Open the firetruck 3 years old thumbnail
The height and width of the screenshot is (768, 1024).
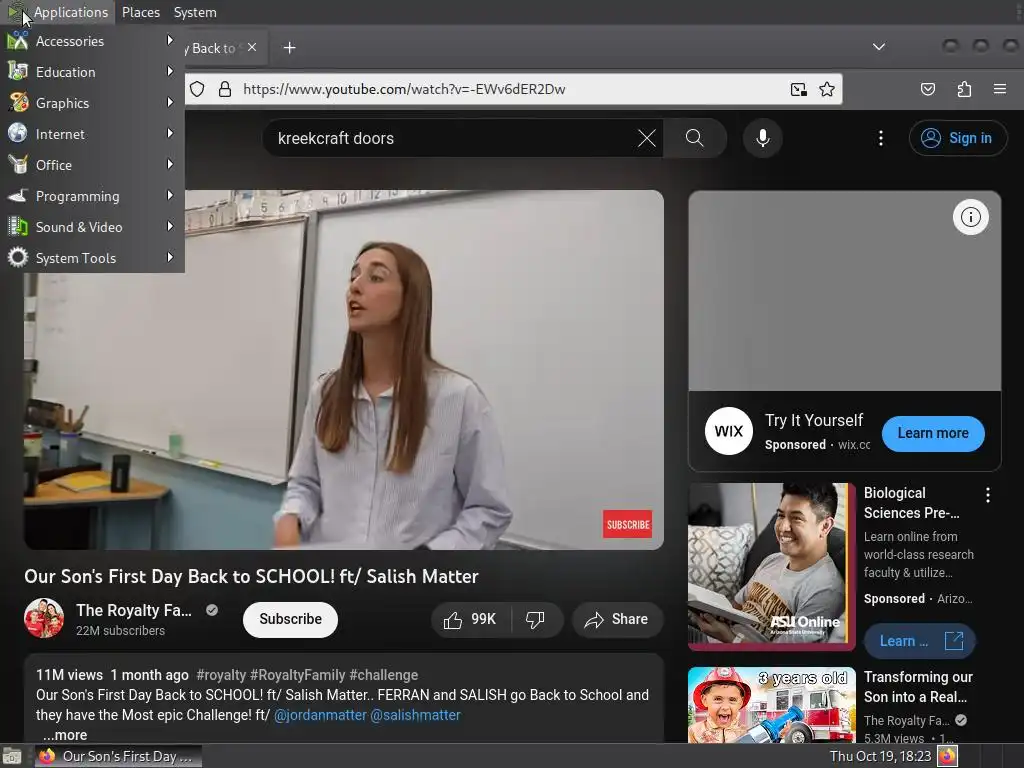coord(772,705)
